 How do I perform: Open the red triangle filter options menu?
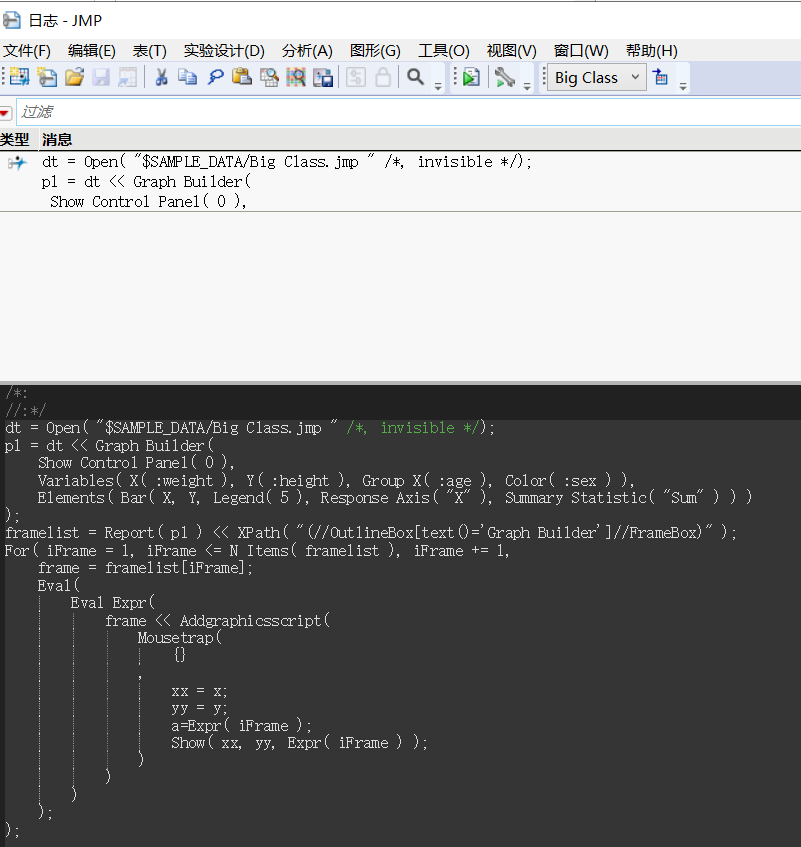tap(5, 113)
